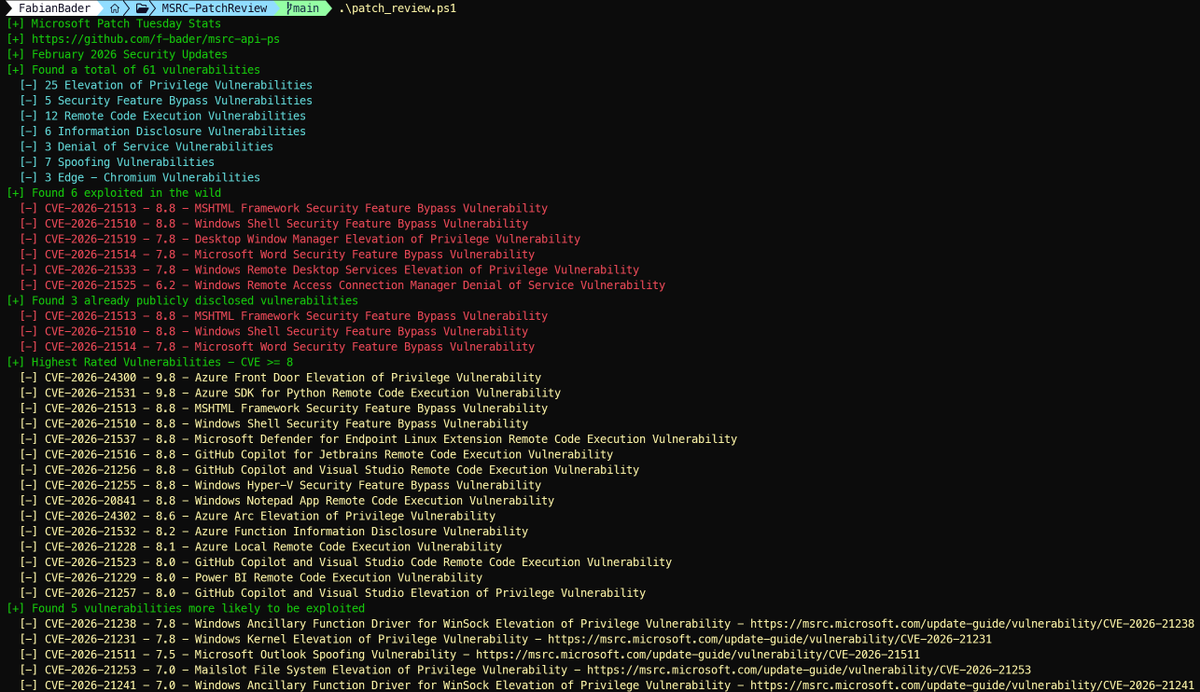The image size is (1200, 692).
Task: Select '3 Denial of Service Vulnerabilities' row
Action: [146, 146]
